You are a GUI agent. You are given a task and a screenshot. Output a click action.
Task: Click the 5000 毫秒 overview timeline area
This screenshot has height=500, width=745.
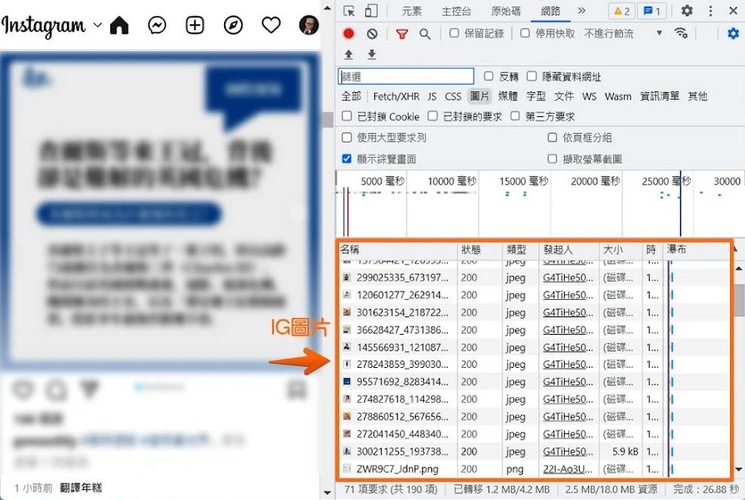[x=382, y=181]
